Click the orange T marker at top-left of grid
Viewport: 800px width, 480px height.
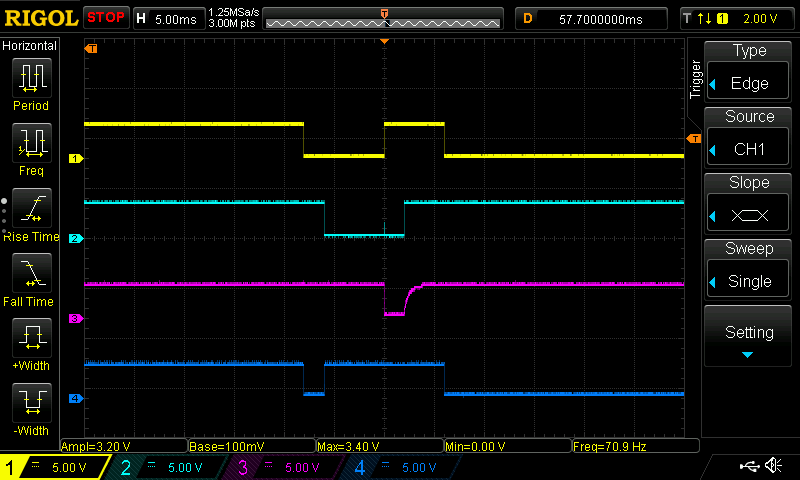pos(91,48)
